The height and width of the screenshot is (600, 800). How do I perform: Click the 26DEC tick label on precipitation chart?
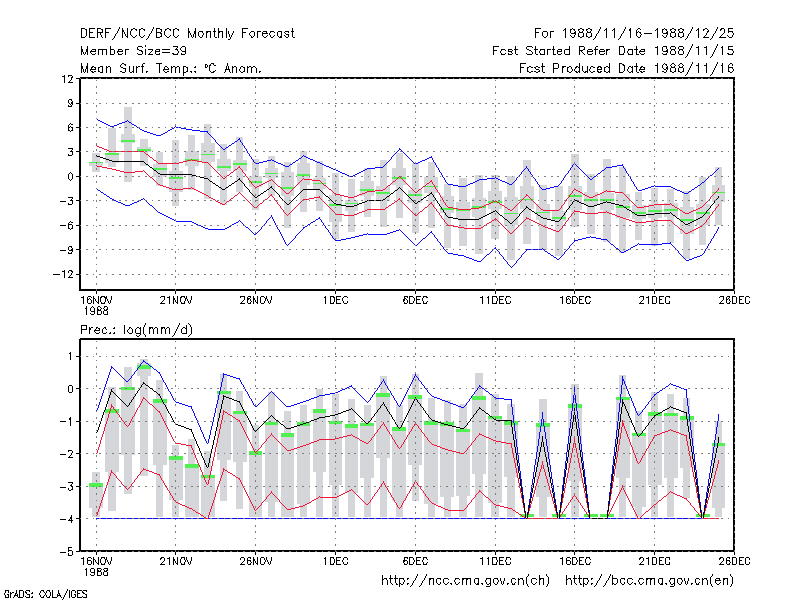pos(734,561)
